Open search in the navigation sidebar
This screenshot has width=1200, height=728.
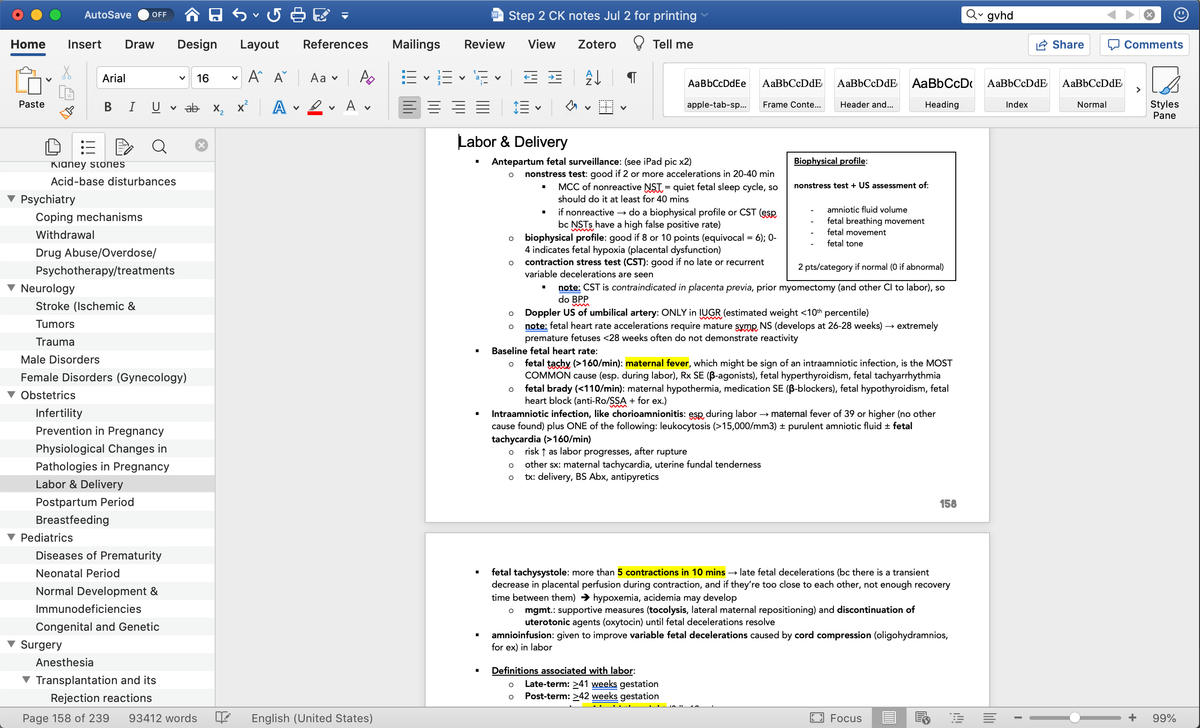(158, 146)
